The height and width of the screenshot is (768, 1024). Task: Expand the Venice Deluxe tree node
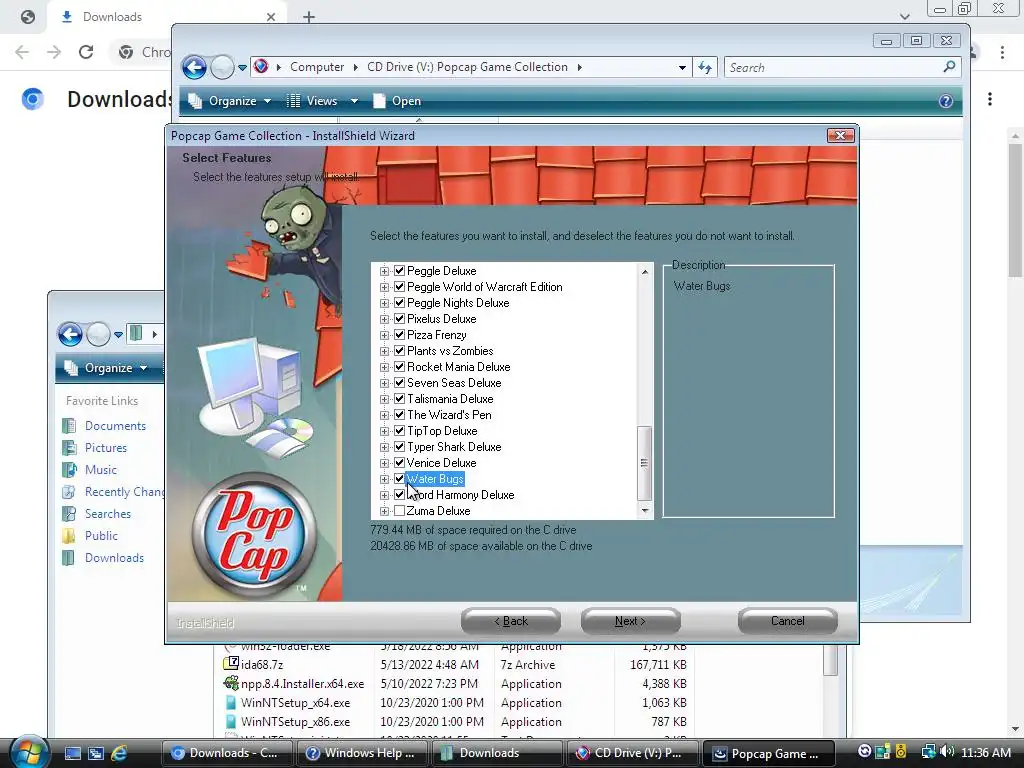point(384,463)
